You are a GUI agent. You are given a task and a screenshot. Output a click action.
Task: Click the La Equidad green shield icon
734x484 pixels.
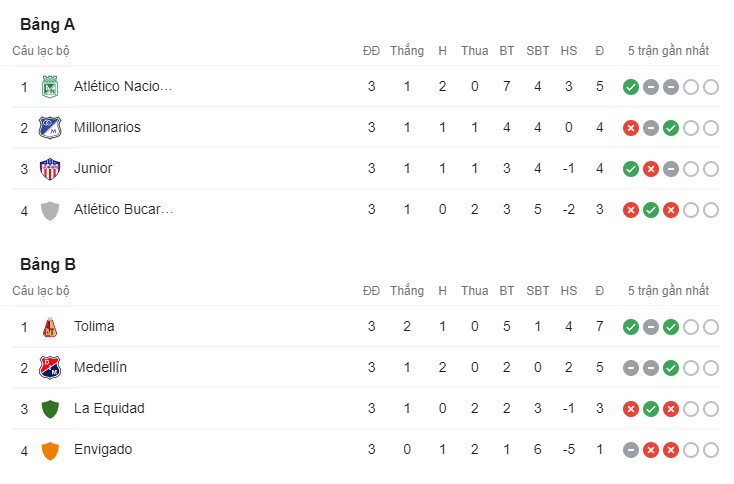pos(49,409)
